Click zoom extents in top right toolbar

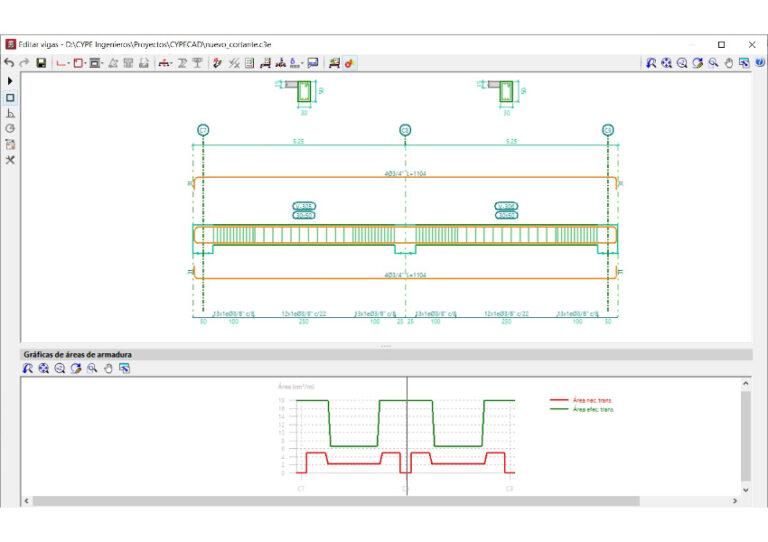click(667, 63)
